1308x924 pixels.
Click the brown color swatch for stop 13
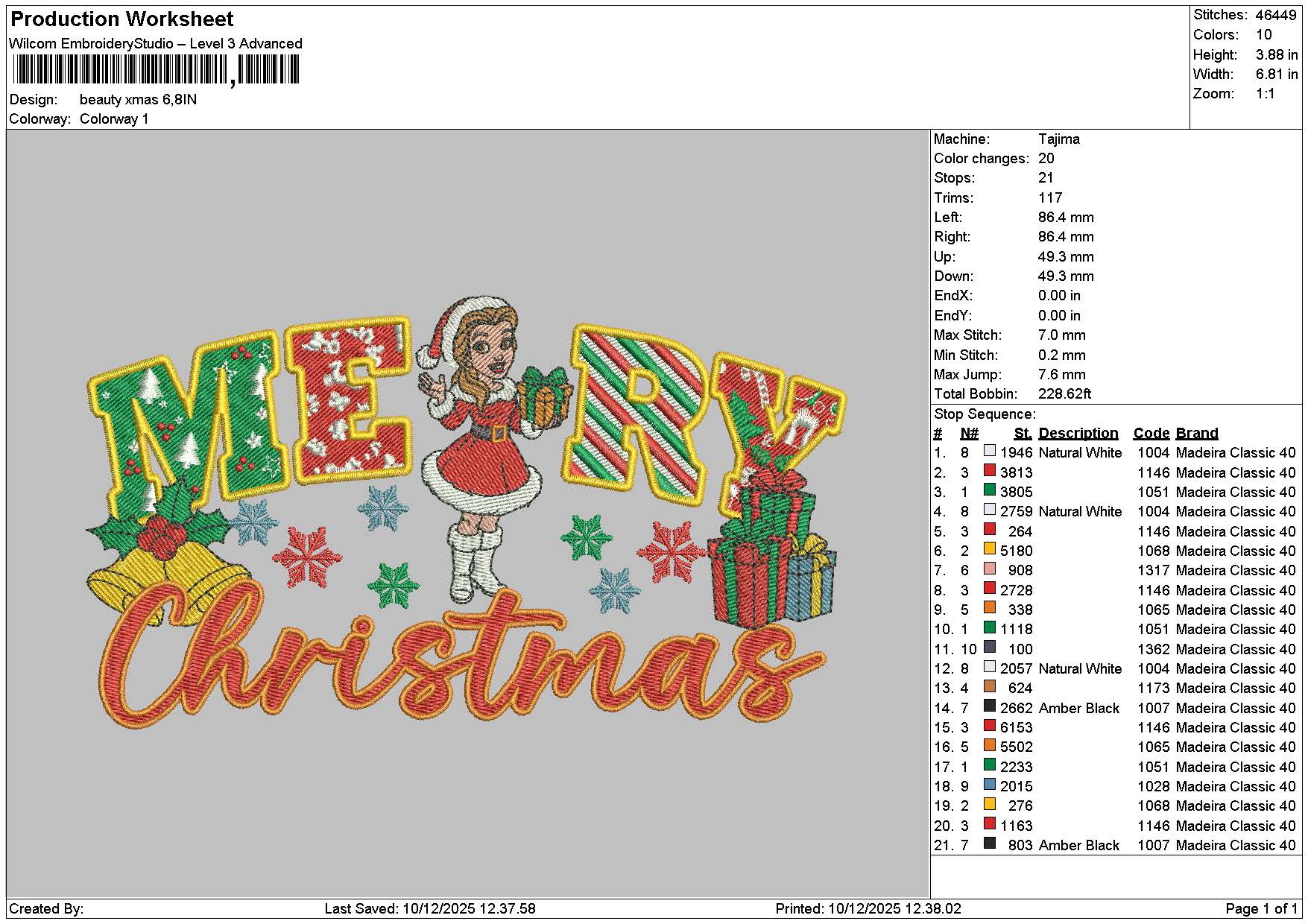[990, 686]
